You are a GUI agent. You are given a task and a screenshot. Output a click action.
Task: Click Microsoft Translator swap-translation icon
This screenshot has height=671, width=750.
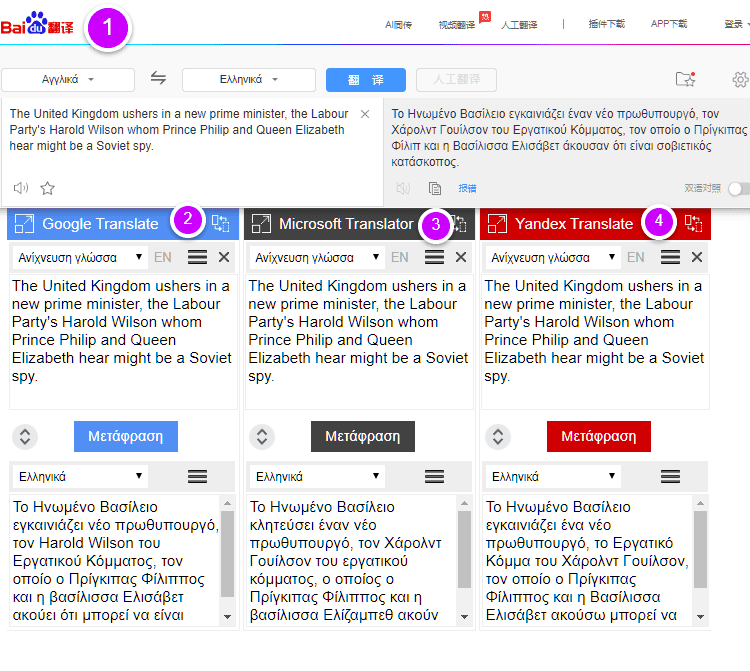[460, 223]
